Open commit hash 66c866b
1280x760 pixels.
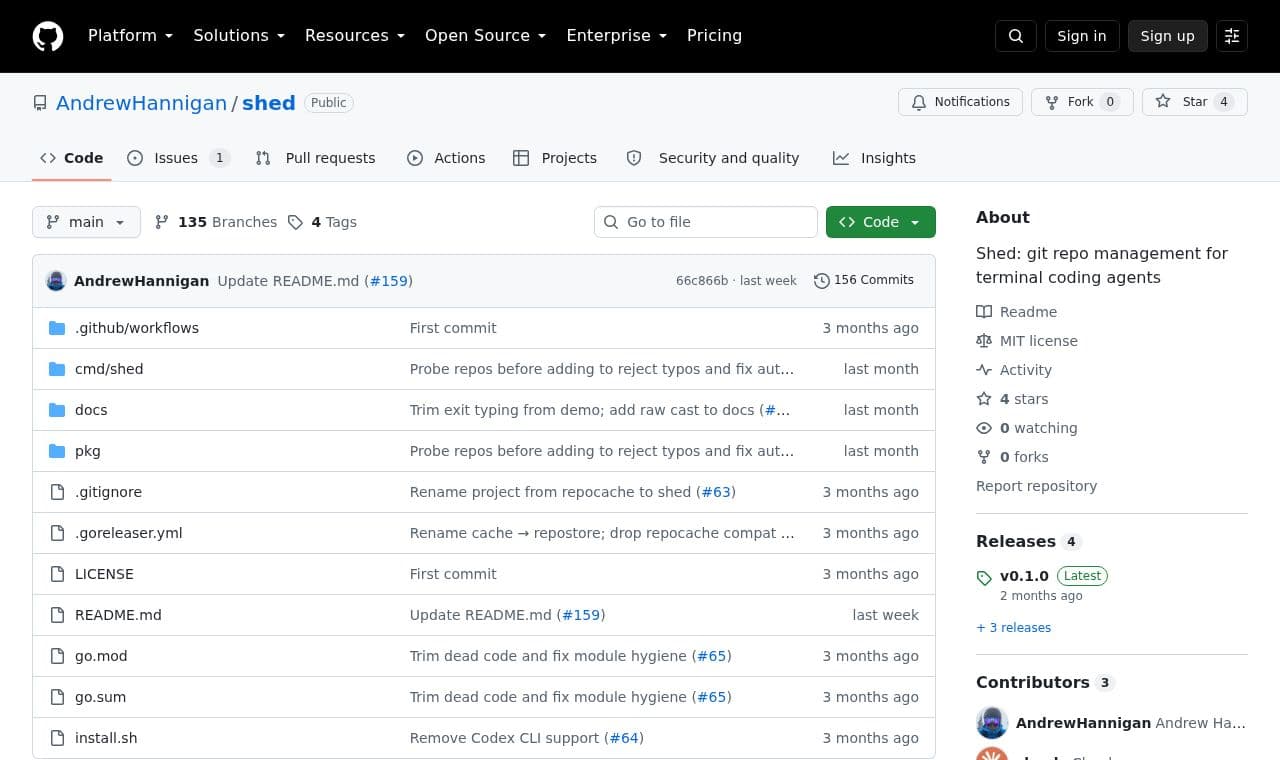pos(702,281)
